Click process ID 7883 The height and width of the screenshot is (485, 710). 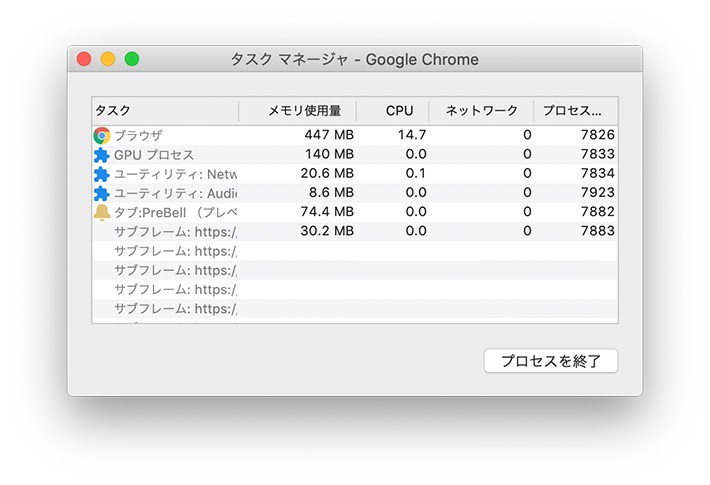tap(598, 231)
